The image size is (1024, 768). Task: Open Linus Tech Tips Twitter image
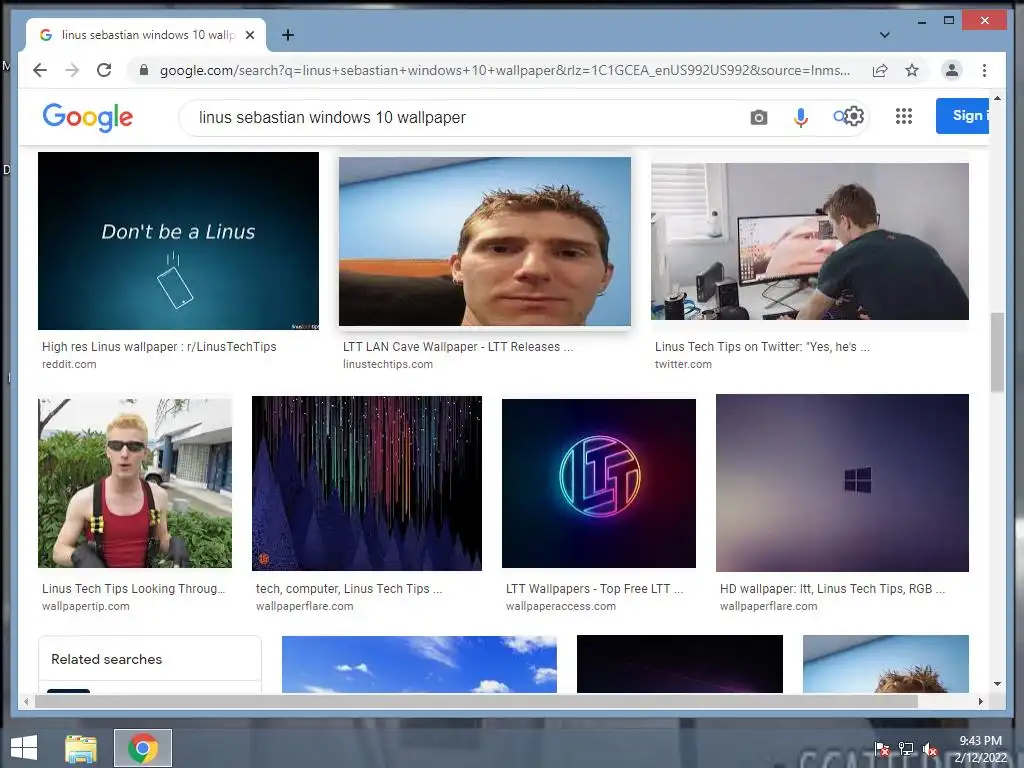click(x=810, y=241)
